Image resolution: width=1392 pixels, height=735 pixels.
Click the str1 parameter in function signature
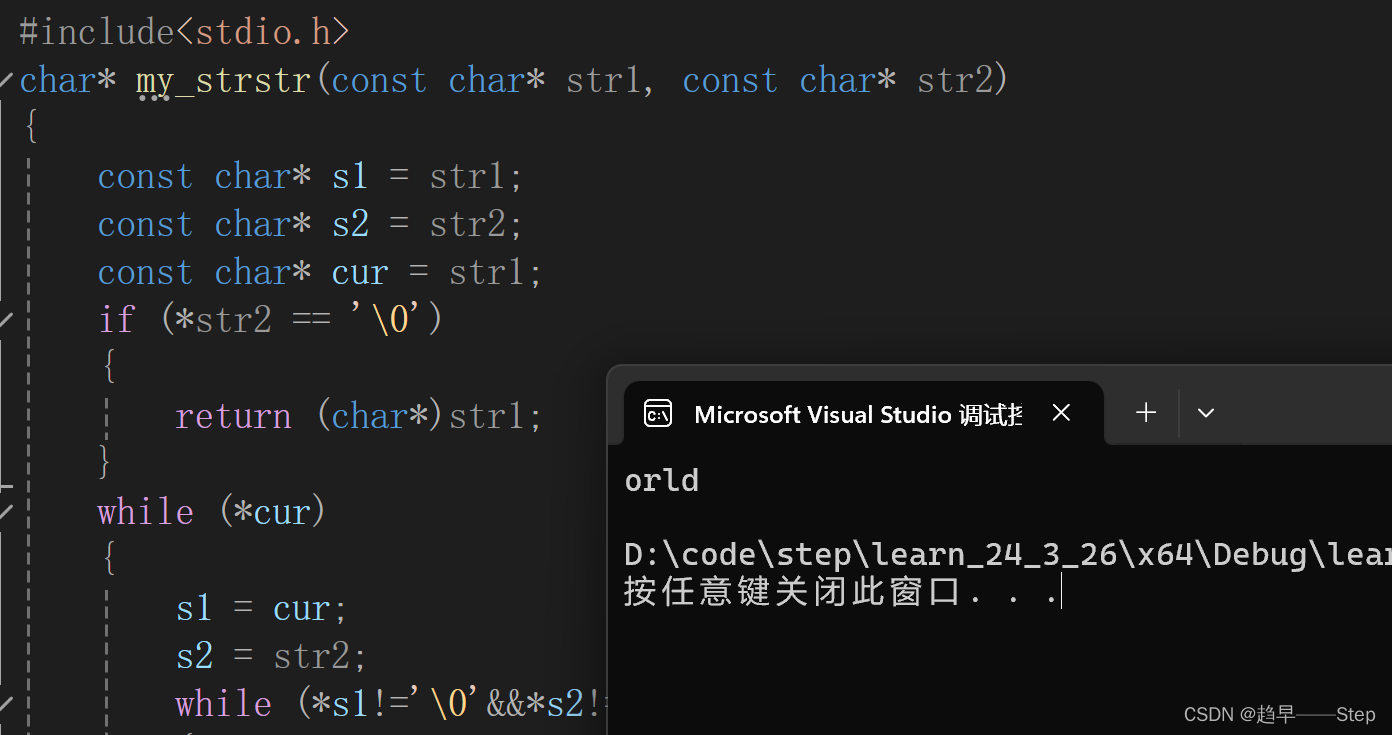604,80
